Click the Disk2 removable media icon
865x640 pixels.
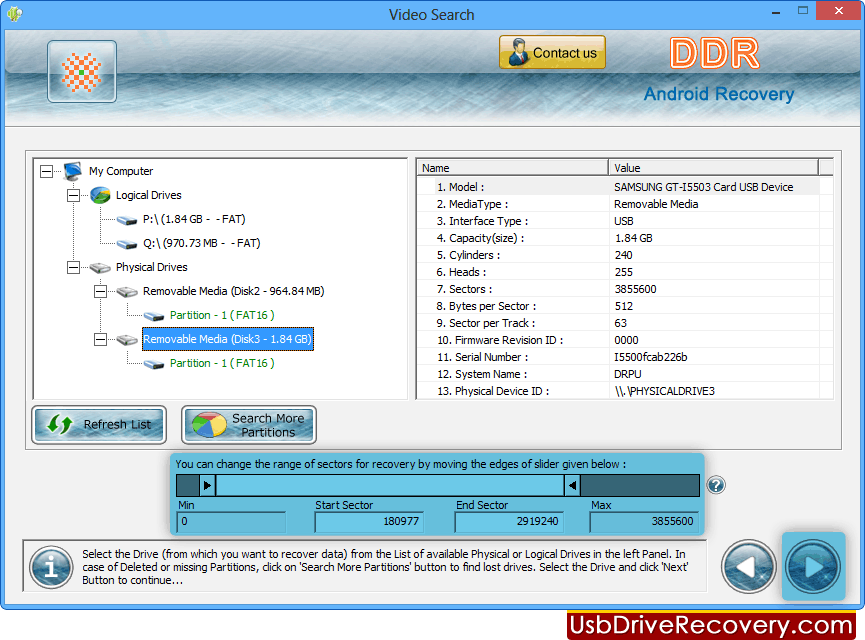click(x=127, y=292)
